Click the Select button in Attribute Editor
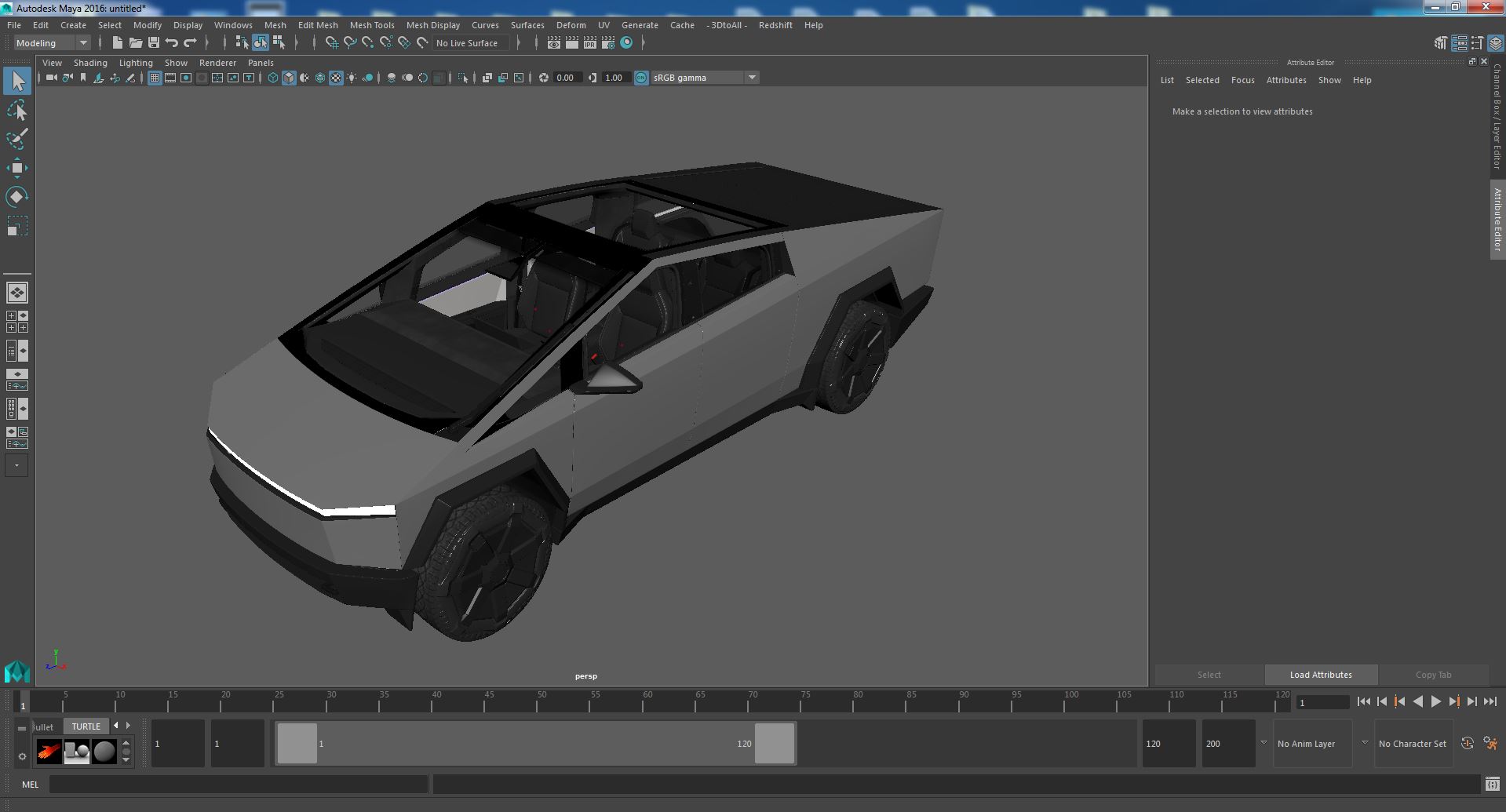1506x812 pixels. 1209,675
